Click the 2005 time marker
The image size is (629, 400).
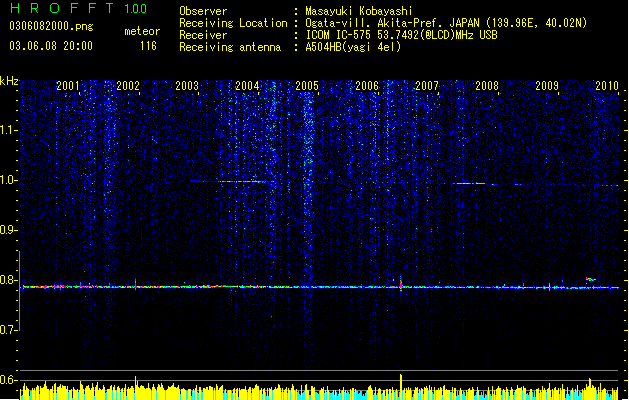point(307,86)
